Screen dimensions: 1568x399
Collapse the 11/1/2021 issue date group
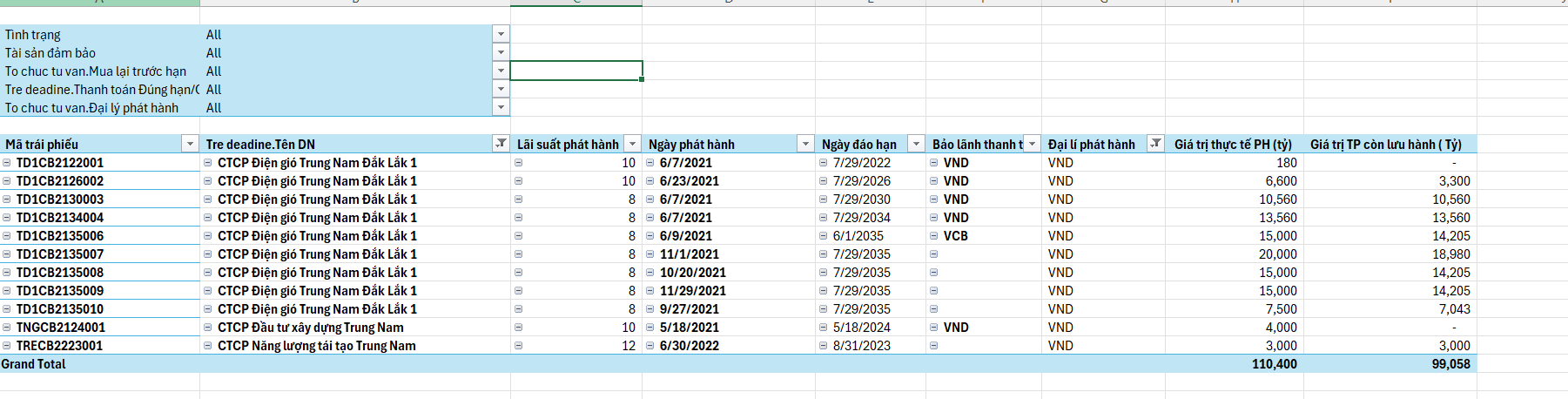(x=649, y=254)
